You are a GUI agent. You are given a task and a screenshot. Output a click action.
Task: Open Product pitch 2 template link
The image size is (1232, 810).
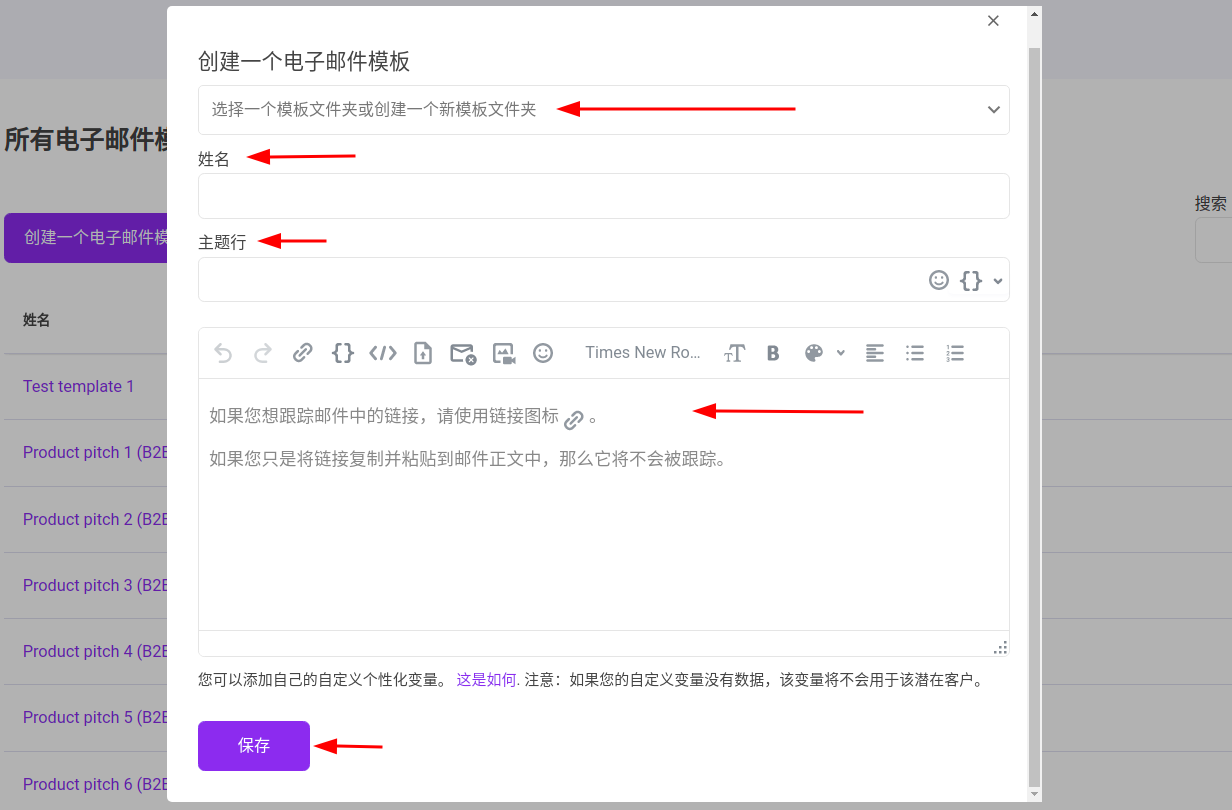(95, 520)
